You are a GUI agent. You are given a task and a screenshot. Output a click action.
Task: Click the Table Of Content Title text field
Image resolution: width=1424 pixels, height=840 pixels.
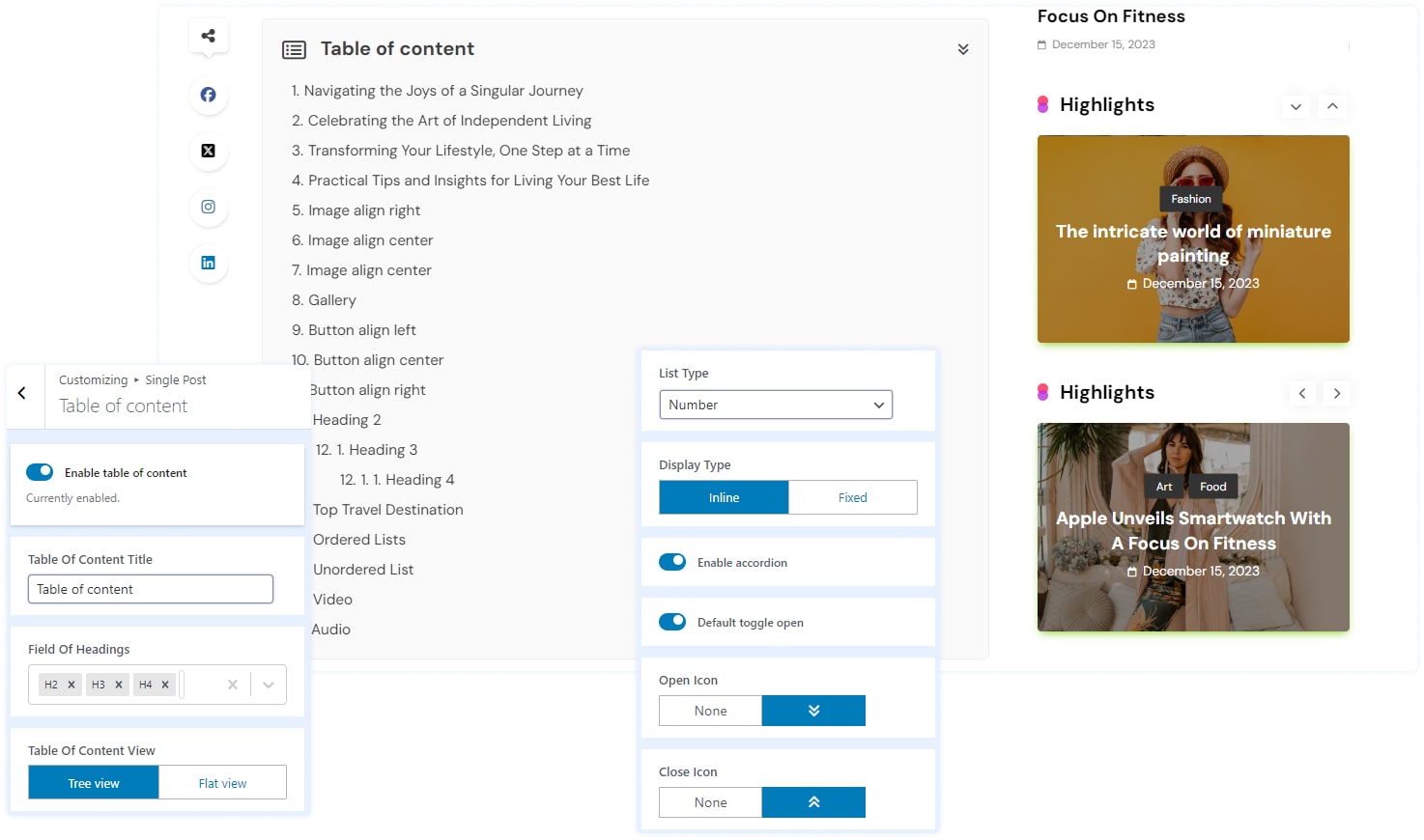[151, 589]
